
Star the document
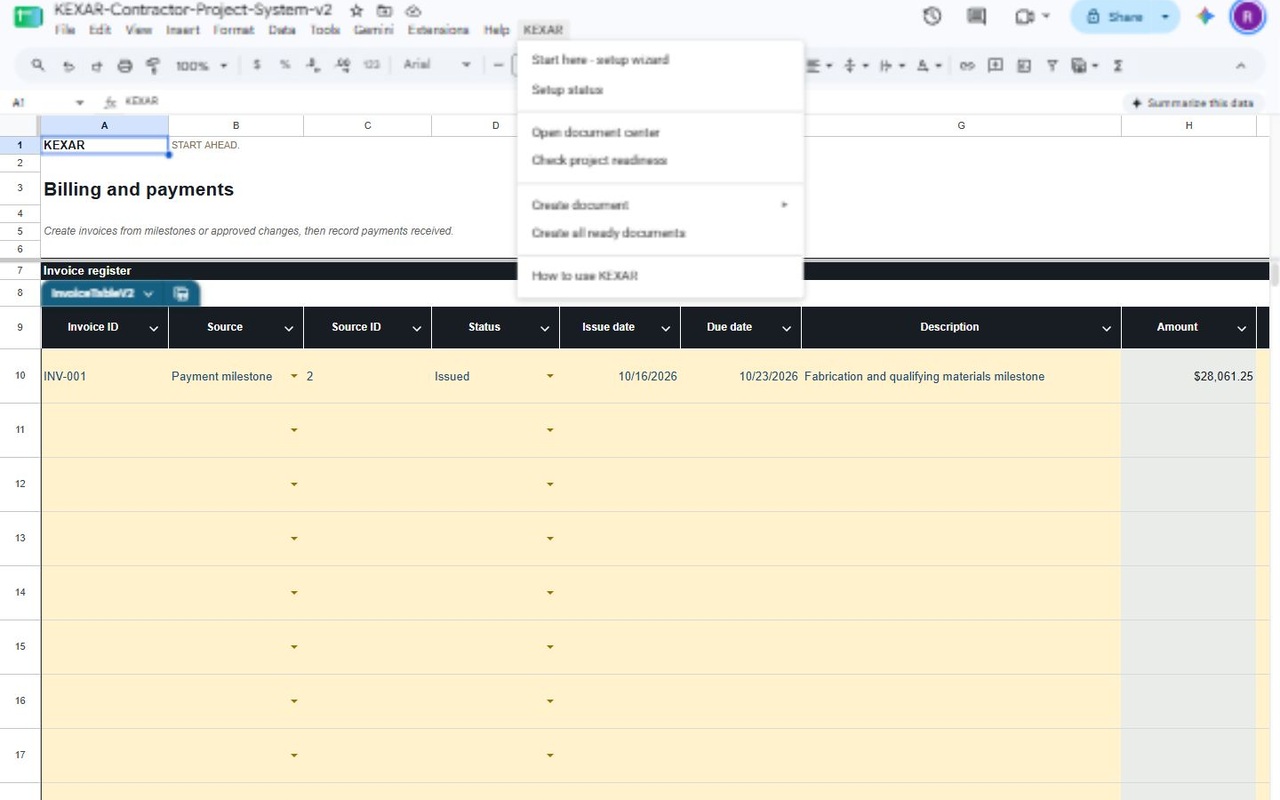click(x=356, y=10)
